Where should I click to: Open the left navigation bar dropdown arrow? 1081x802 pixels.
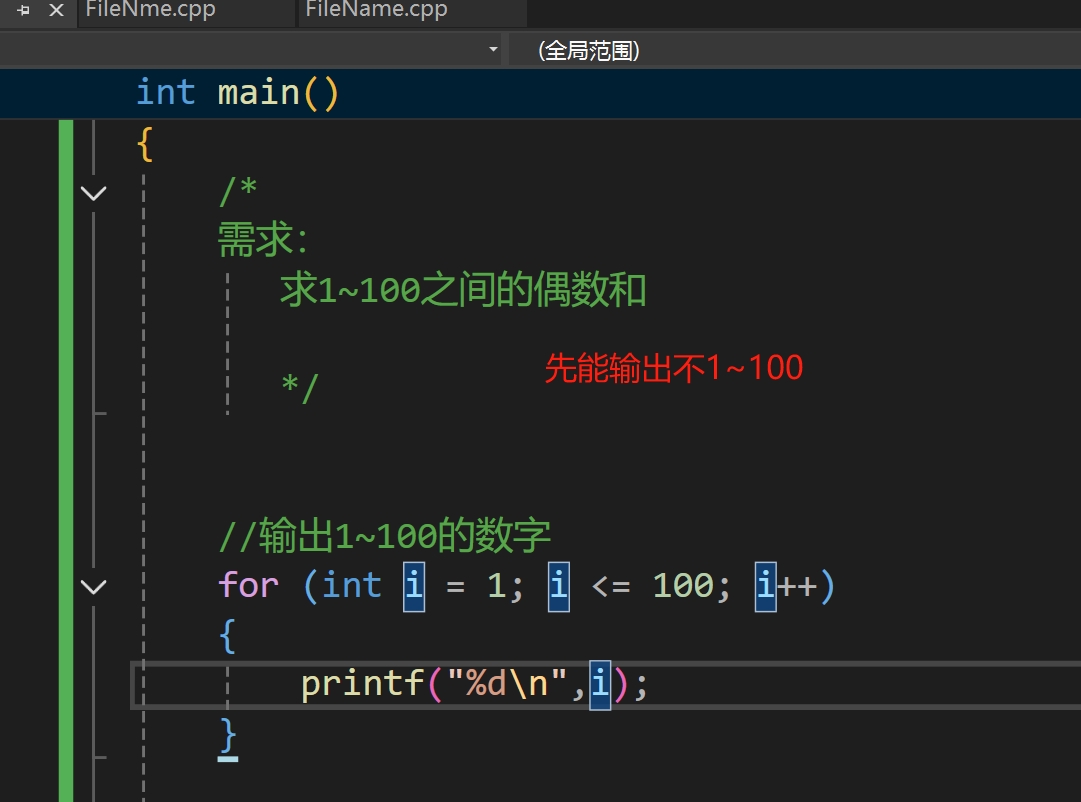coord(493,50)
